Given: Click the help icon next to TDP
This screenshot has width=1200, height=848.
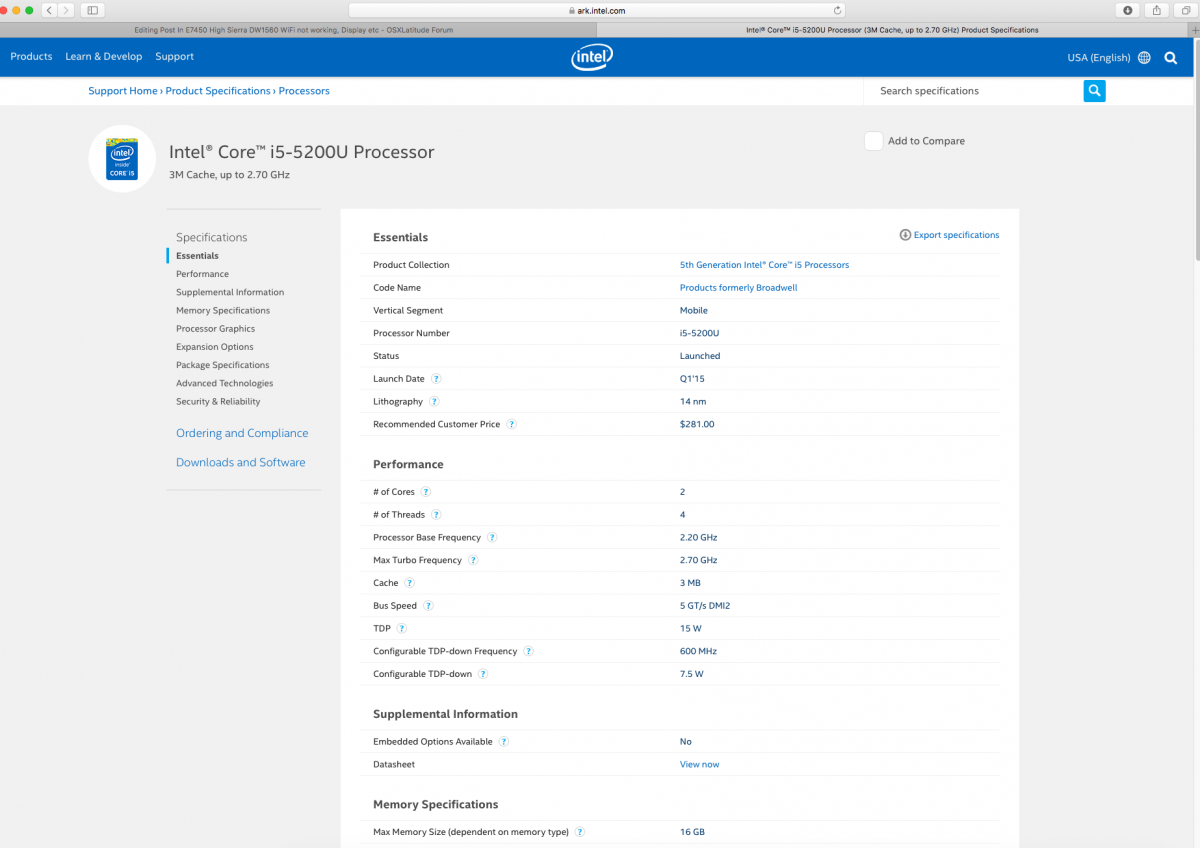Looking at the screenshot, I should coord(402,629).
